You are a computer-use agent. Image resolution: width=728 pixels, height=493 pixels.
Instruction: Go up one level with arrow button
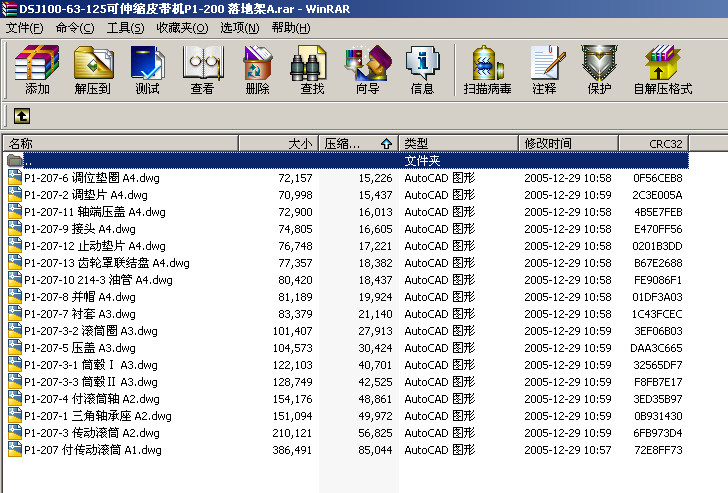[x=22, y=116]
